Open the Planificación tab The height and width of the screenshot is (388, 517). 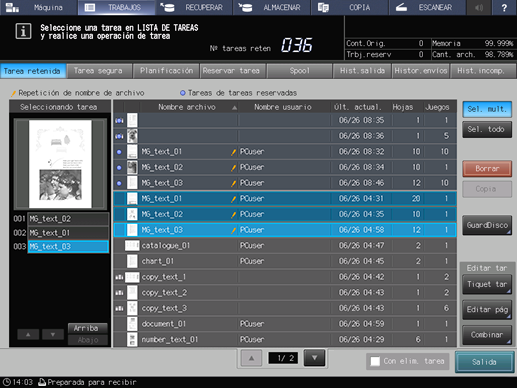pos(166,71)
